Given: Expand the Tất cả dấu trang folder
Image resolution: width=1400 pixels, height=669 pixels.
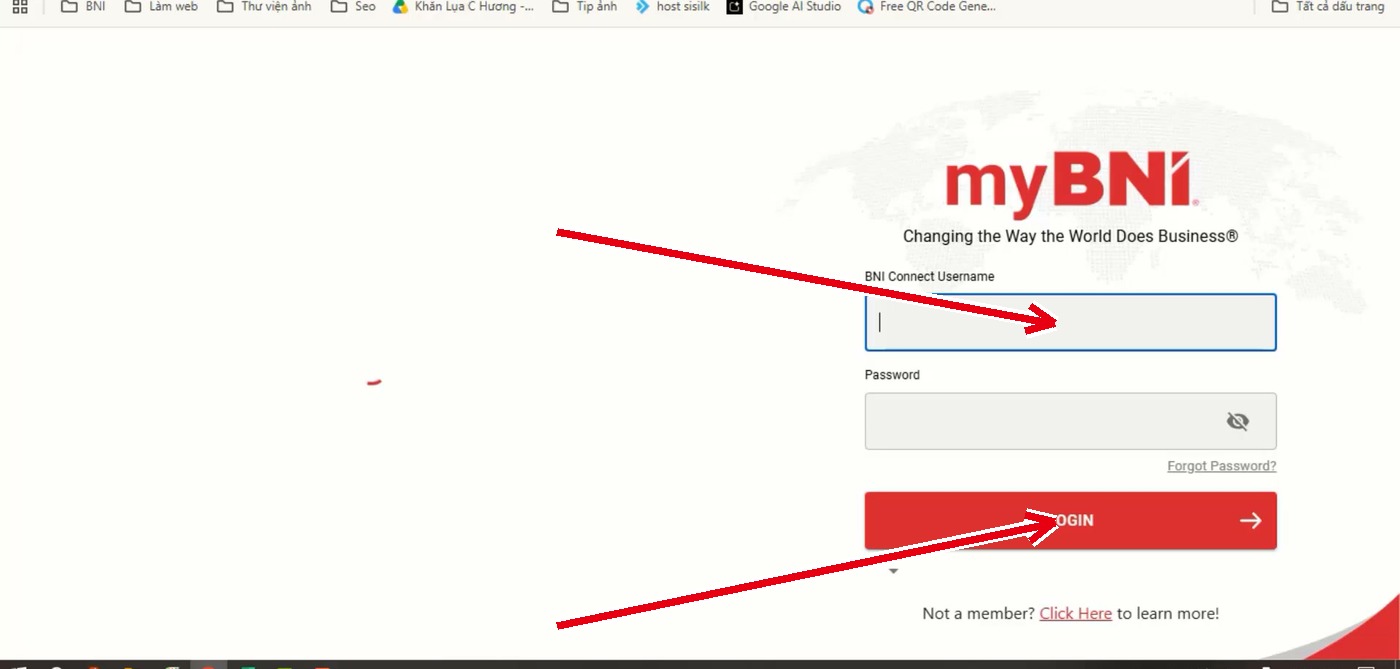Looking at the screenshot, I should pos(1328,6).
